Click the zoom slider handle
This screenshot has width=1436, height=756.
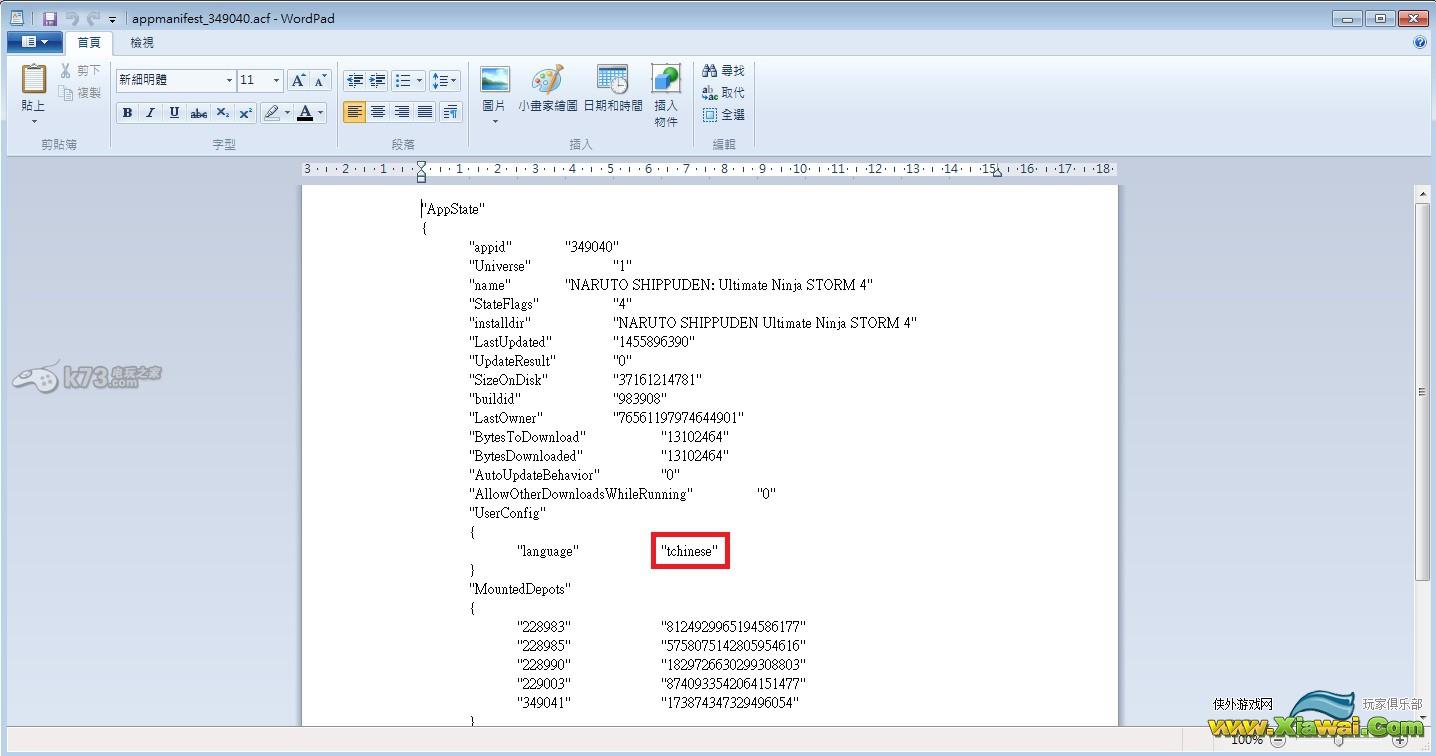click(1338, 741)
